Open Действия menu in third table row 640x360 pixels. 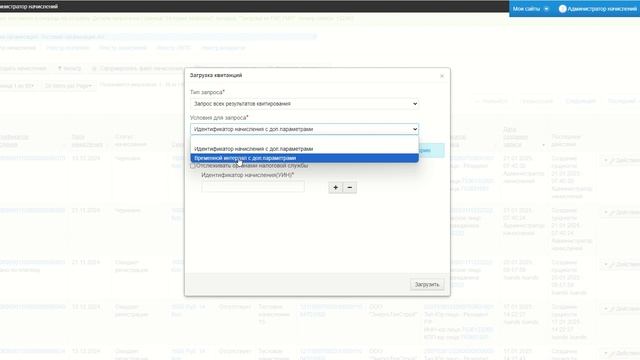pos(620,264)
